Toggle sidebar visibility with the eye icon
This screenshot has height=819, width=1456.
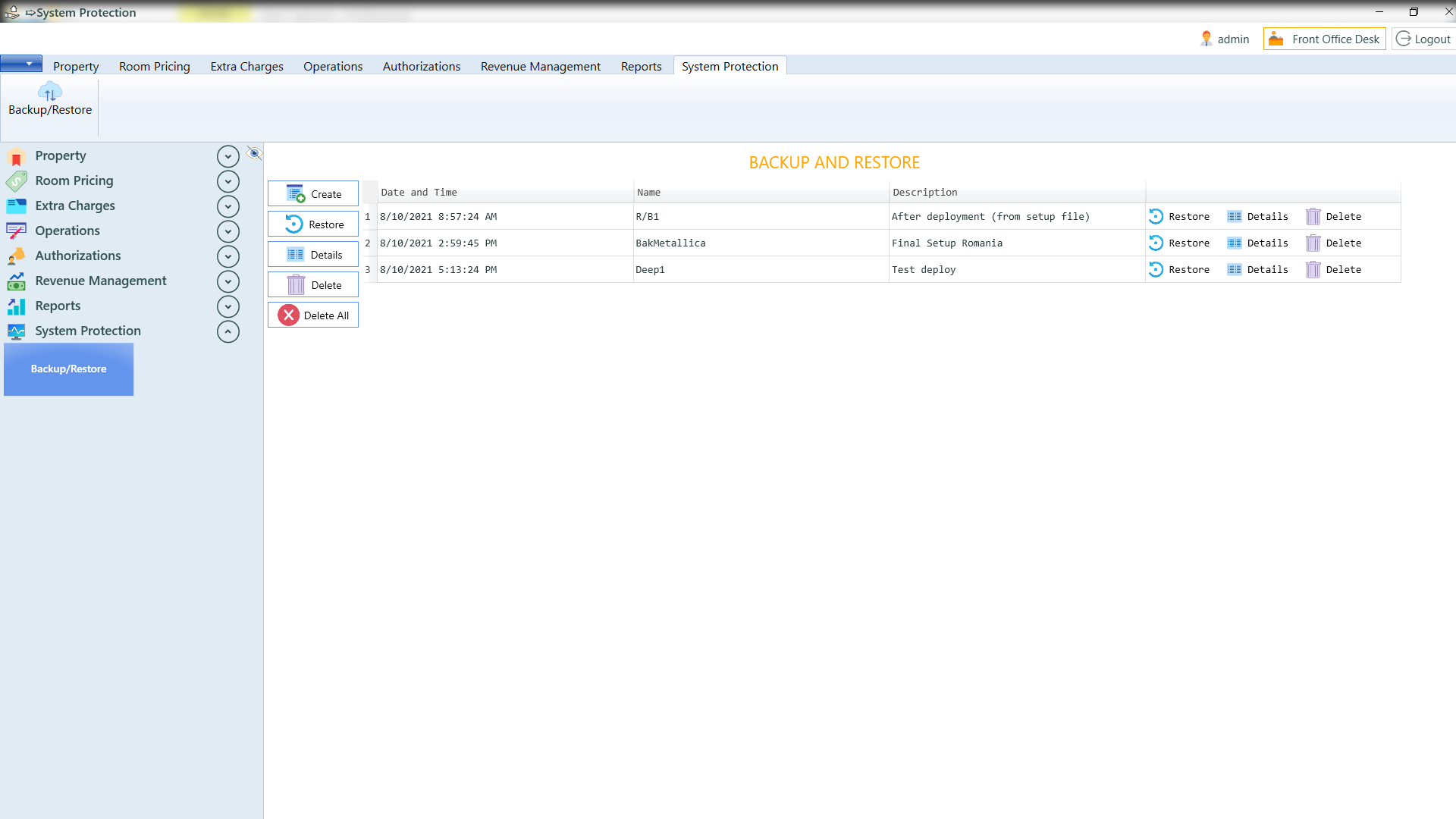255,154
